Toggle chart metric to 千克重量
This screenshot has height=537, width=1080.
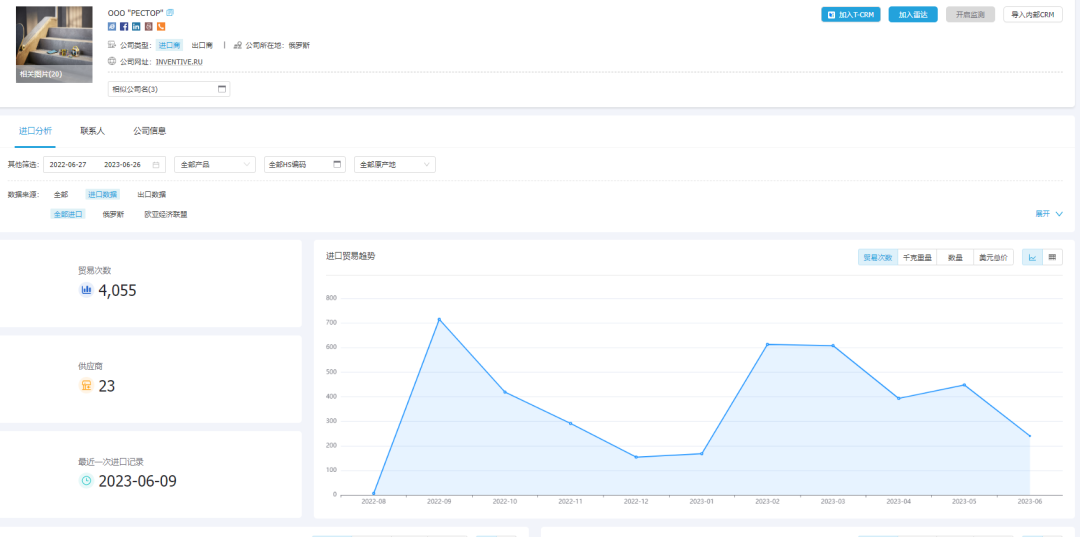pyautogui.click(x=917, y=257)
